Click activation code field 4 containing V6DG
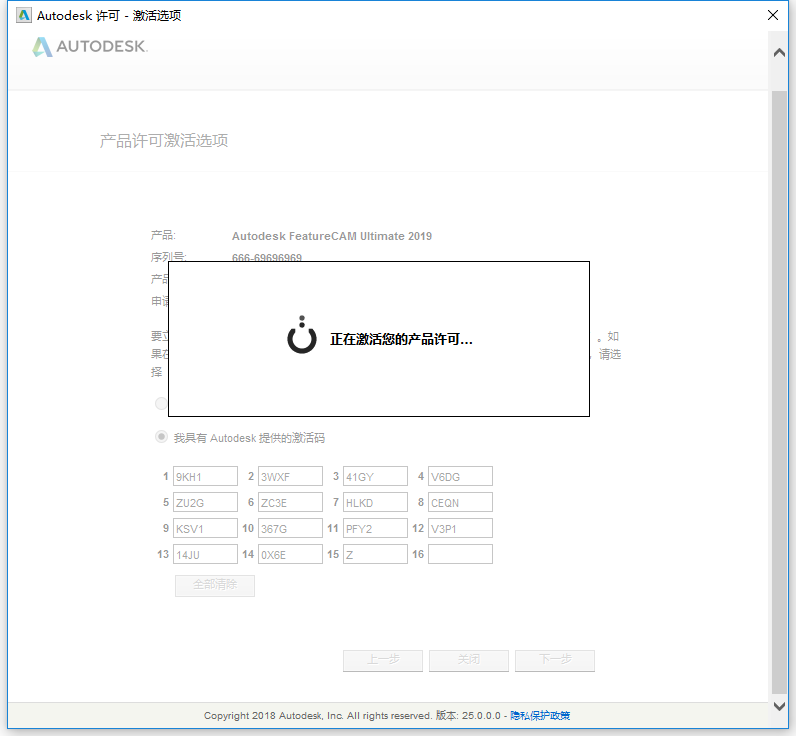This screenshot has height=736, width=796. 460,477
